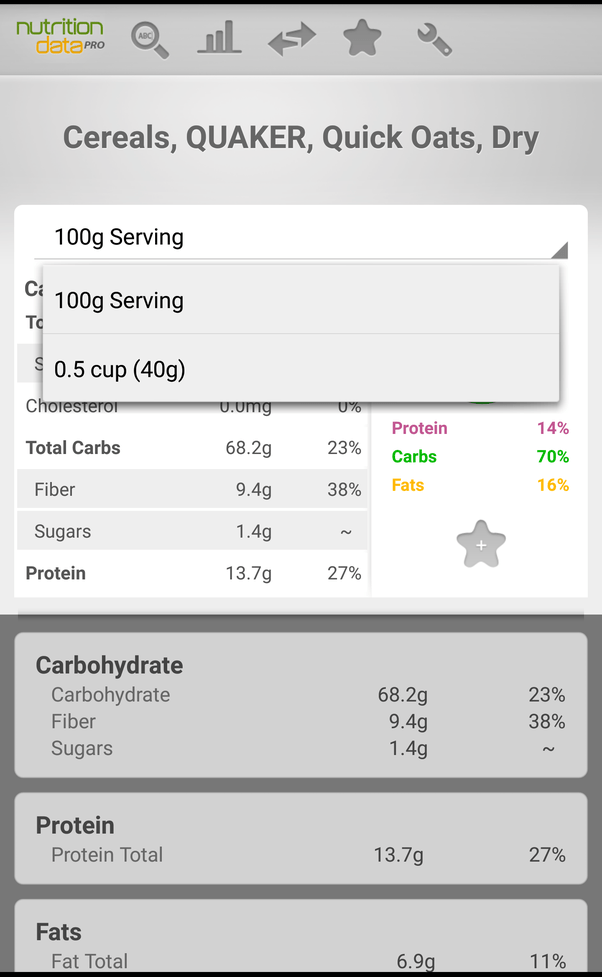Open settings wrench icon
Screen dimensions: 602x977
434,40
